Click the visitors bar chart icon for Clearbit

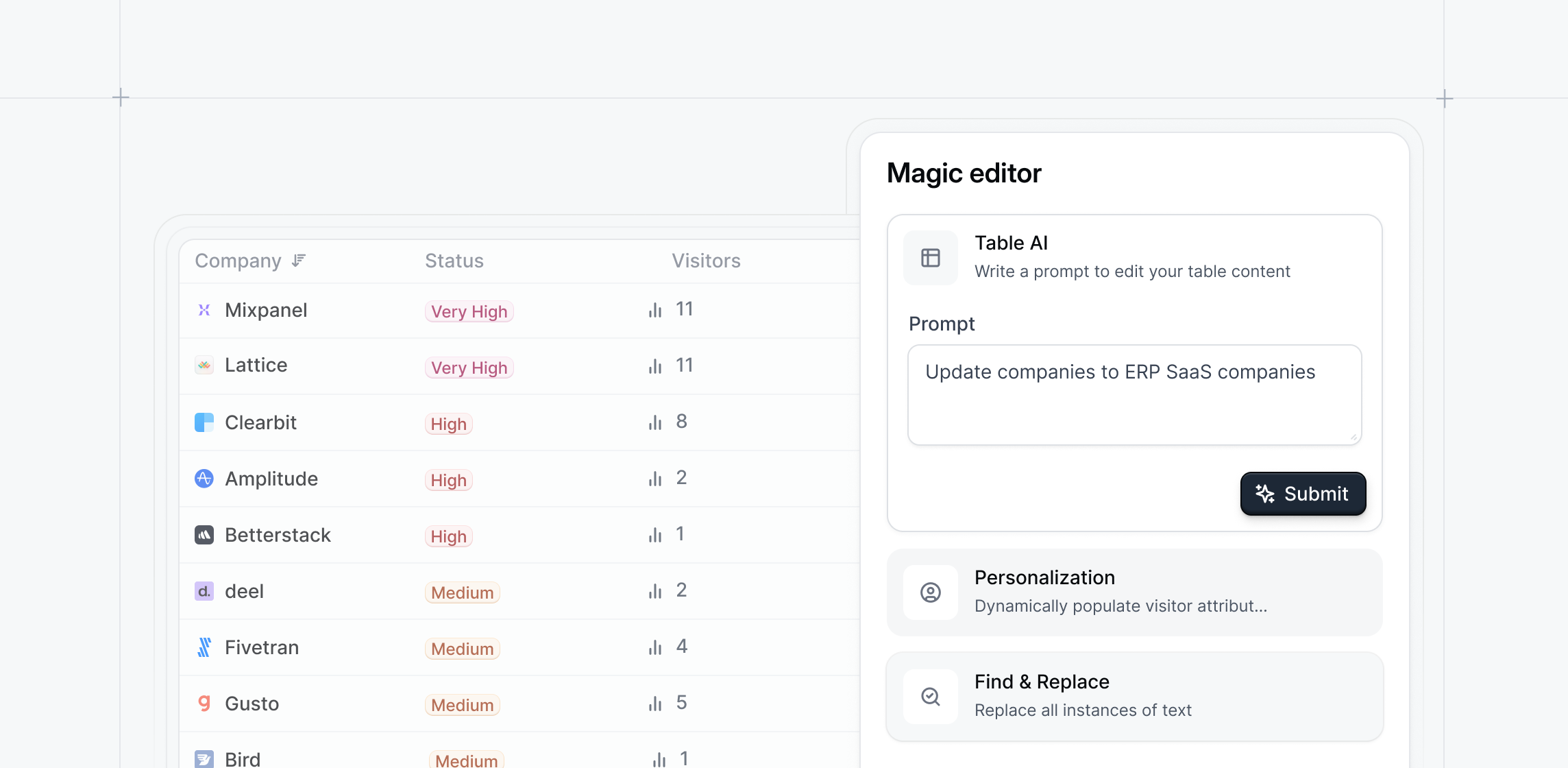pos(655,422)
